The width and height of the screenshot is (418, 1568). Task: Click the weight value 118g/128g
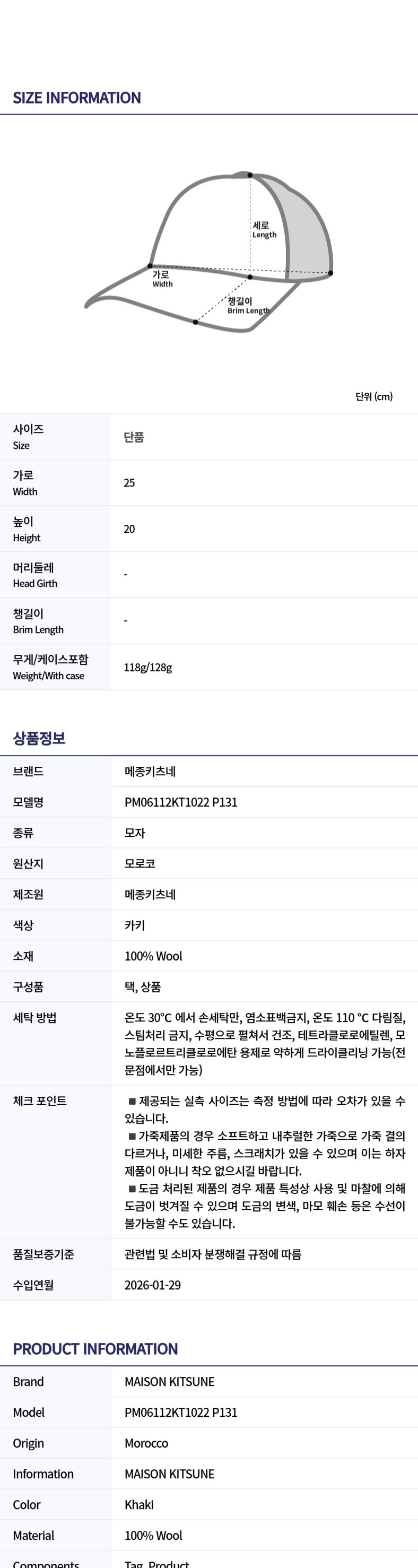148,668
